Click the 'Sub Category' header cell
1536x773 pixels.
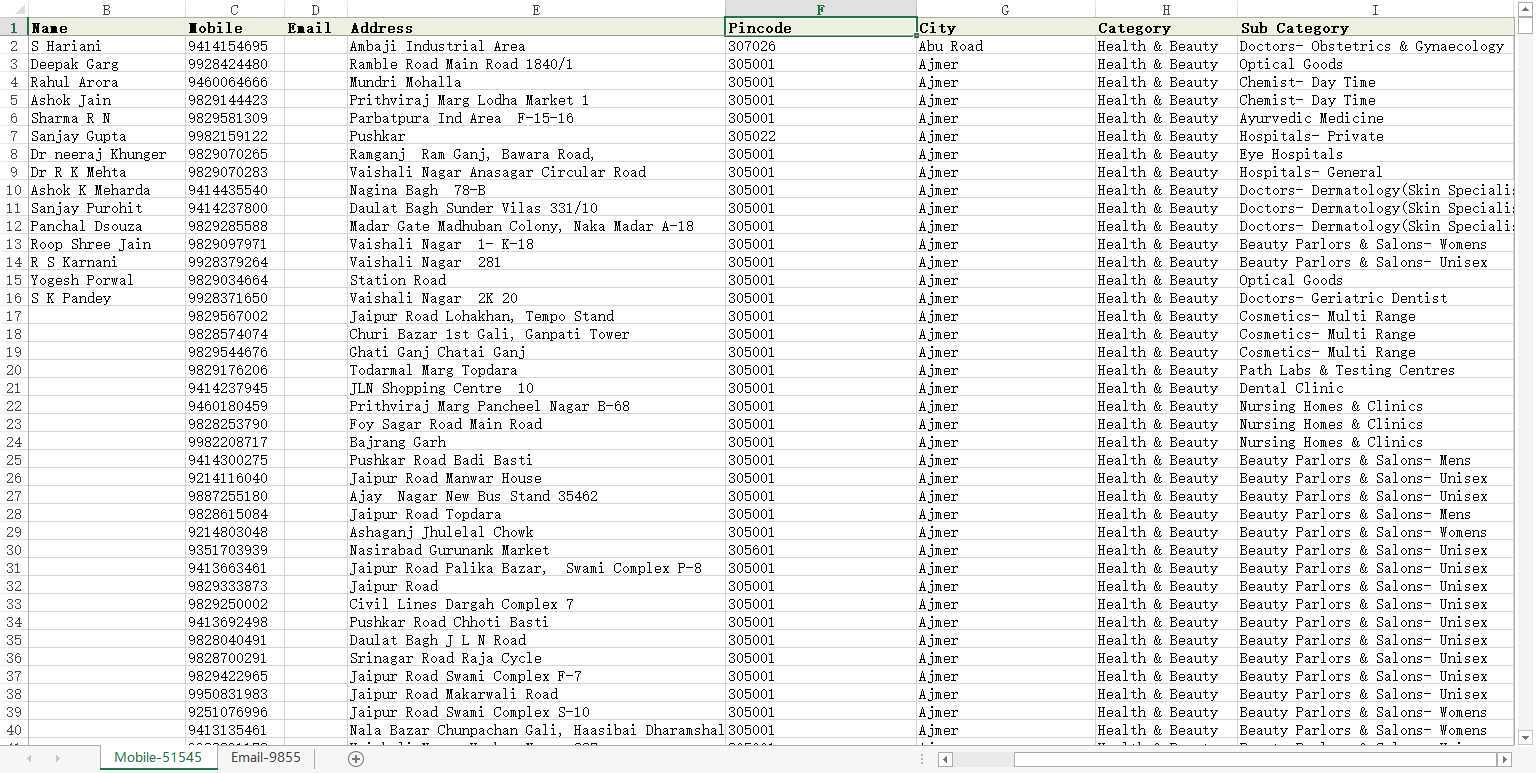pyautogui.click(x=1376, y=28)
